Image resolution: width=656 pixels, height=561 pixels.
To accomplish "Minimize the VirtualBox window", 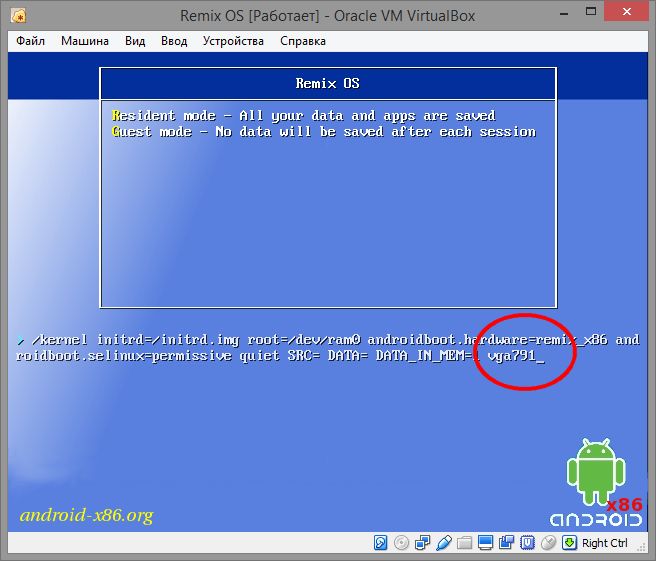I will point(564,13).
